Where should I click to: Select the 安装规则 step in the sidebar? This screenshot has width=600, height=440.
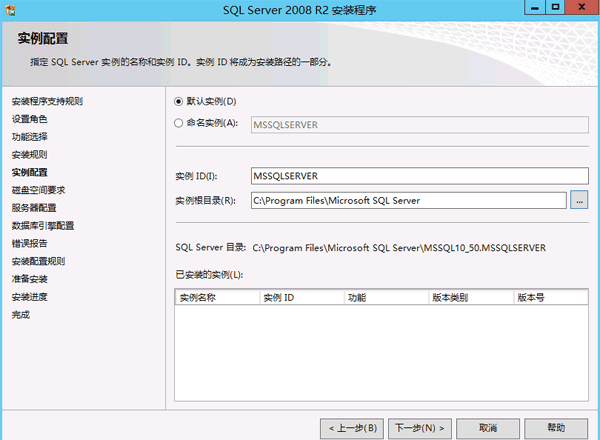click(x=29, y=155)
